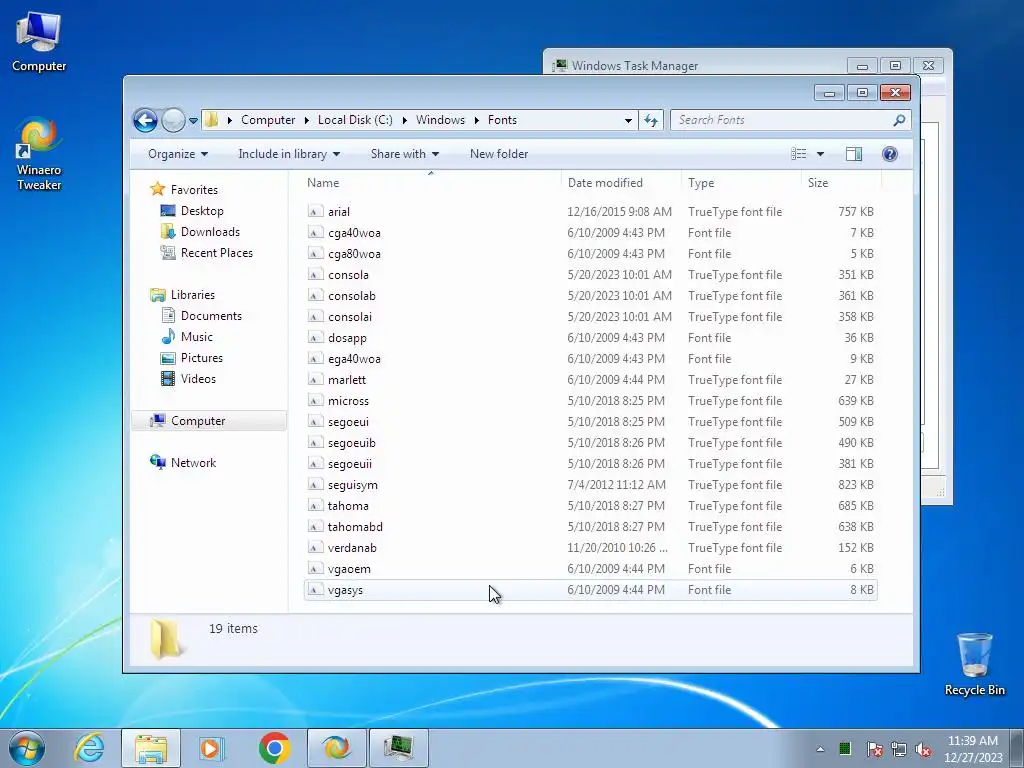Select the marlett font file icon

pos(315,380)
